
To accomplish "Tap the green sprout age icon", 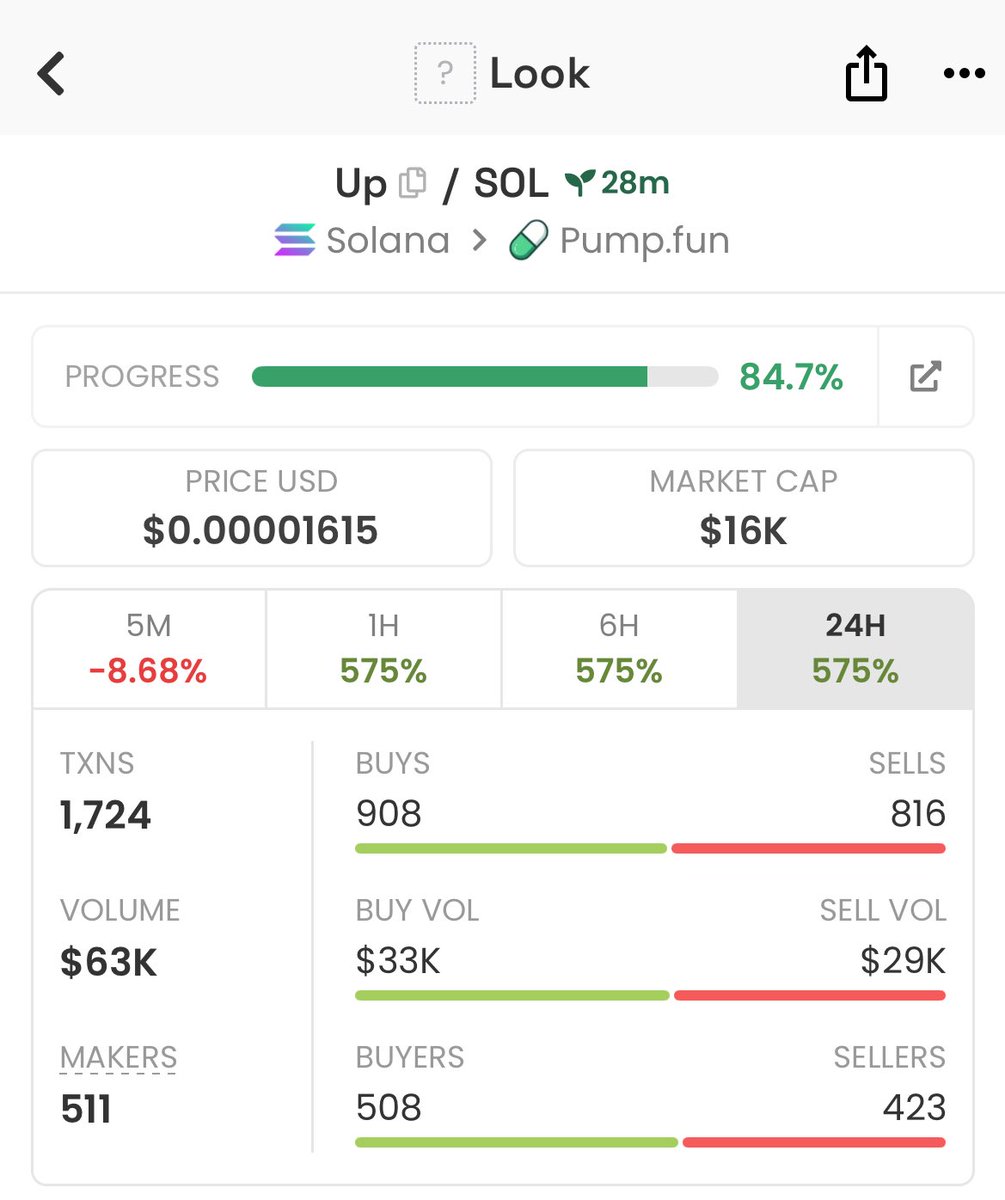I will (x=579, y=182).
